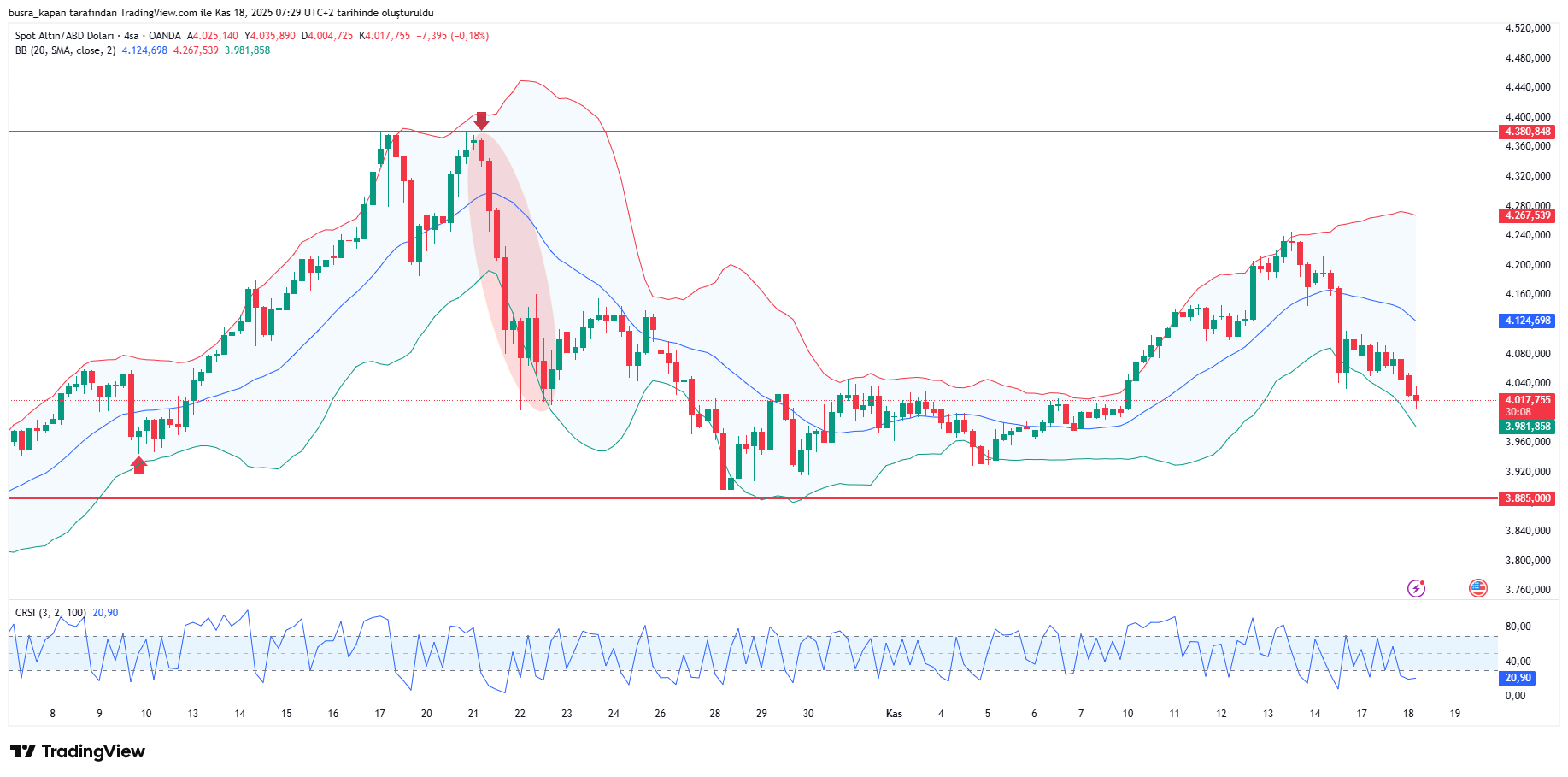Viewport: 1568px width, 777px height.
Task: Click the blue 4.124,698 price axis label
Action: click(1527, 321)
